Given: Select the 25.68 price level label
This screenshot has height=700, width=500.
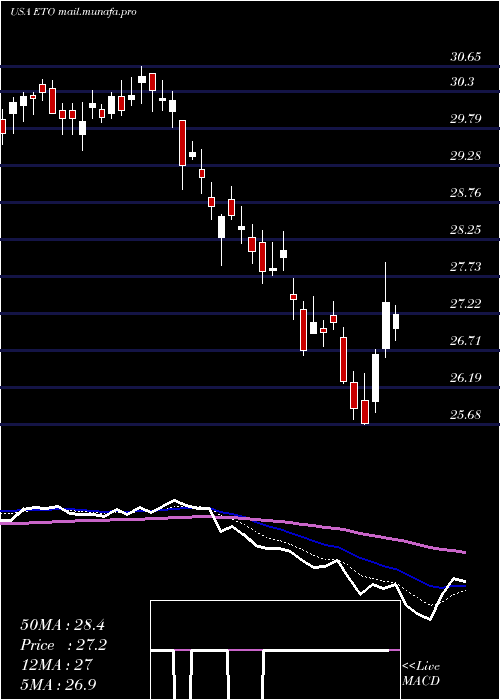Looking at the screenshot, I should (x=466, y=415).
